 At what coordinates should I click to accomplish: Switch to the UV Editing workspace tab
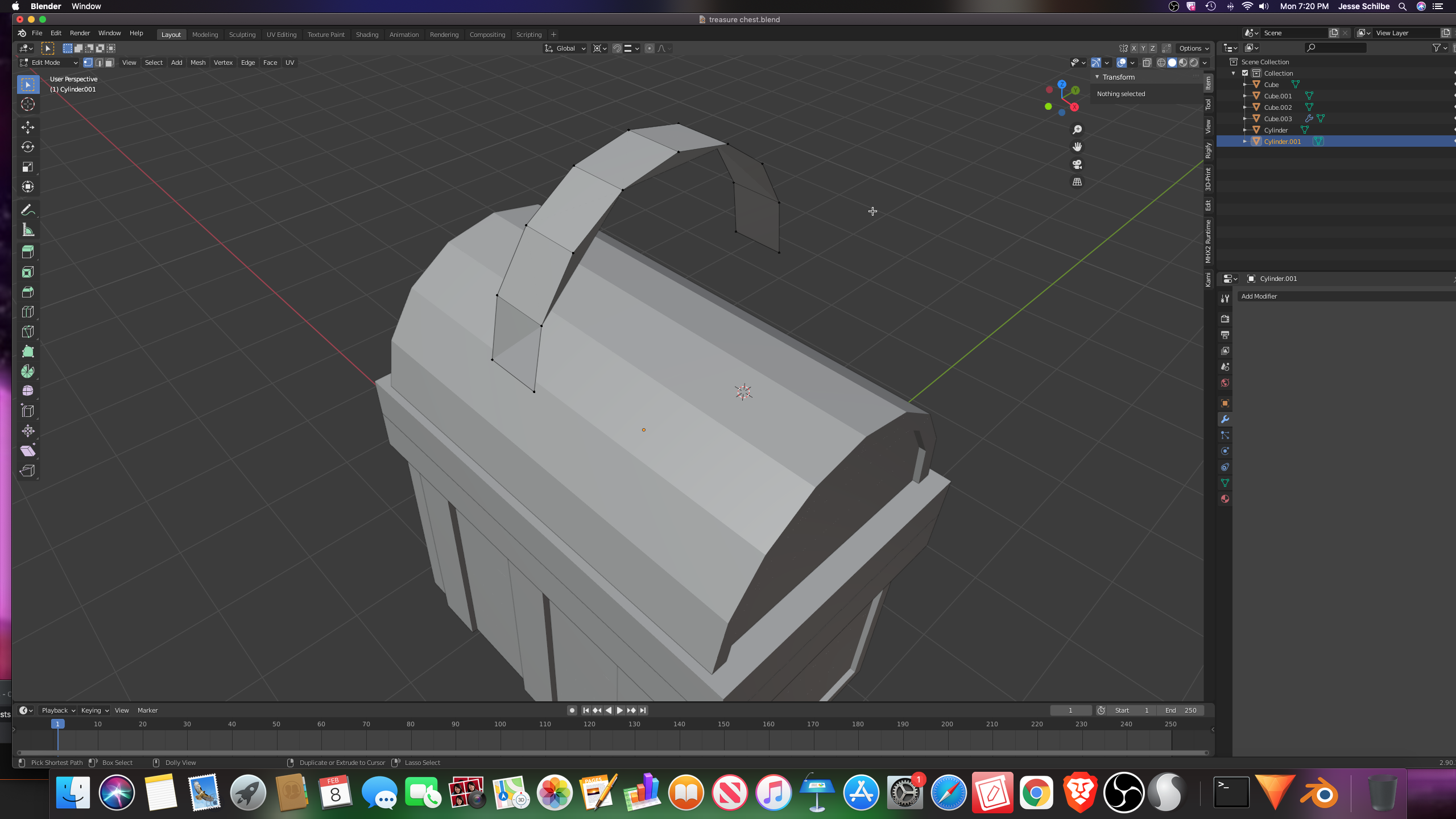tap(282, 35)
